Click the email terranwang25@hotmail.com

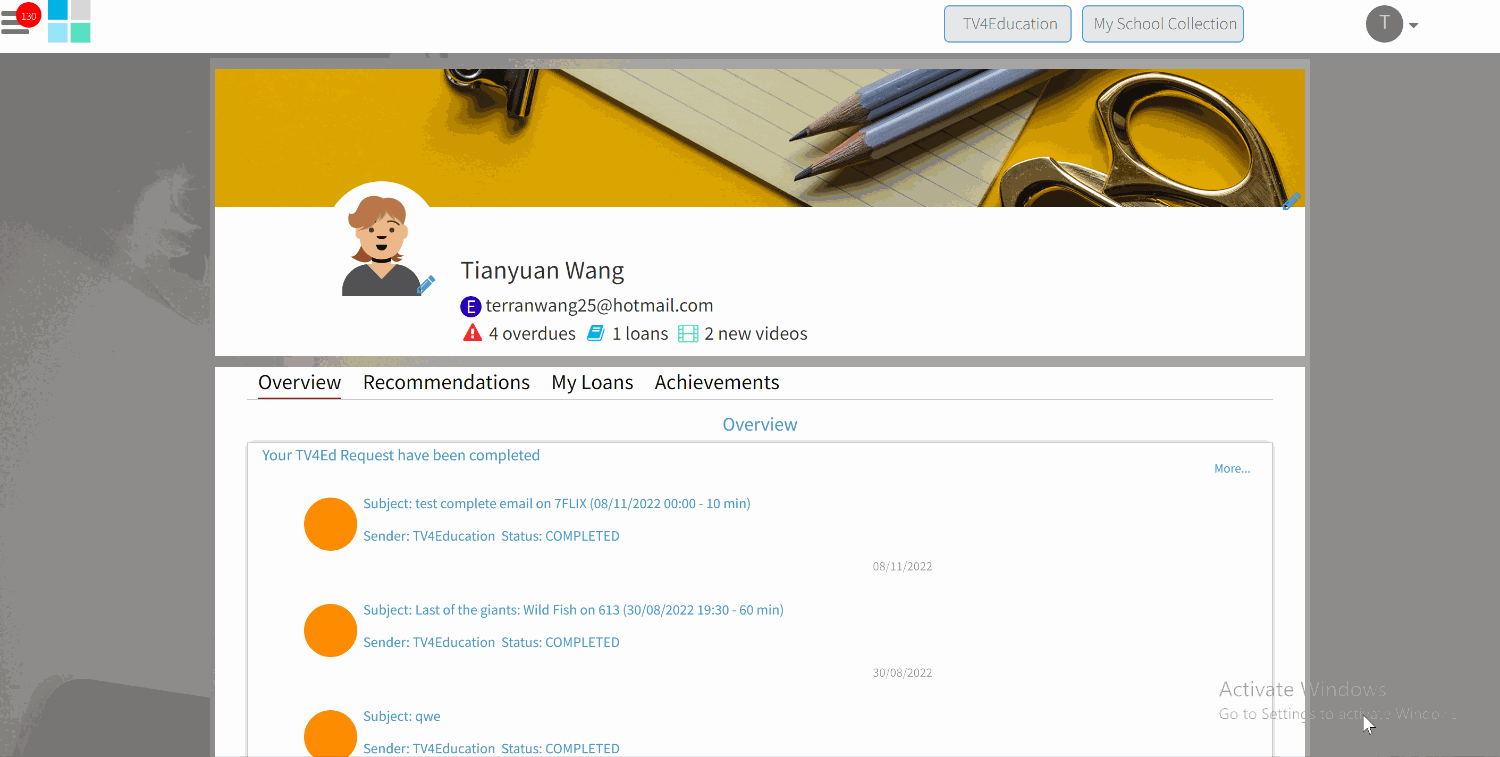(x=599, y=306)
